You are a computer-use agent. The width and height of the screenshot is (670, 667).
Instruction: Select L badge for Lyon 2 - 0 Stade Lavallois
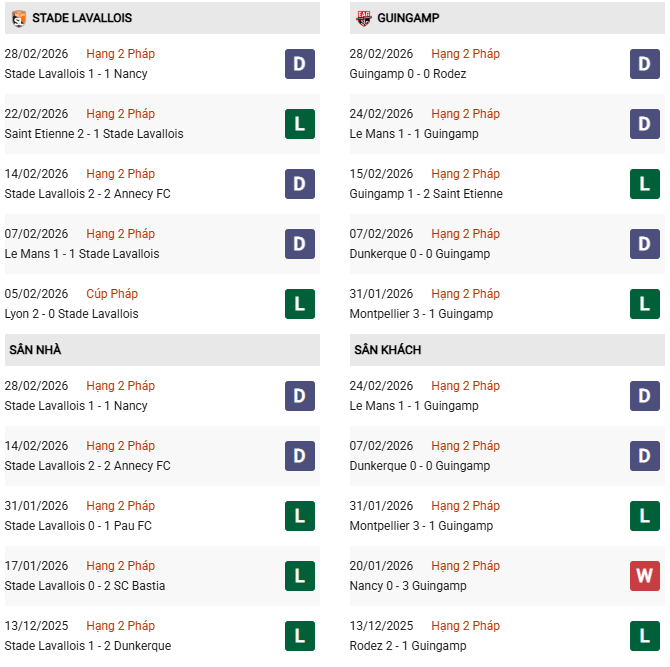(x=300, y=304)
